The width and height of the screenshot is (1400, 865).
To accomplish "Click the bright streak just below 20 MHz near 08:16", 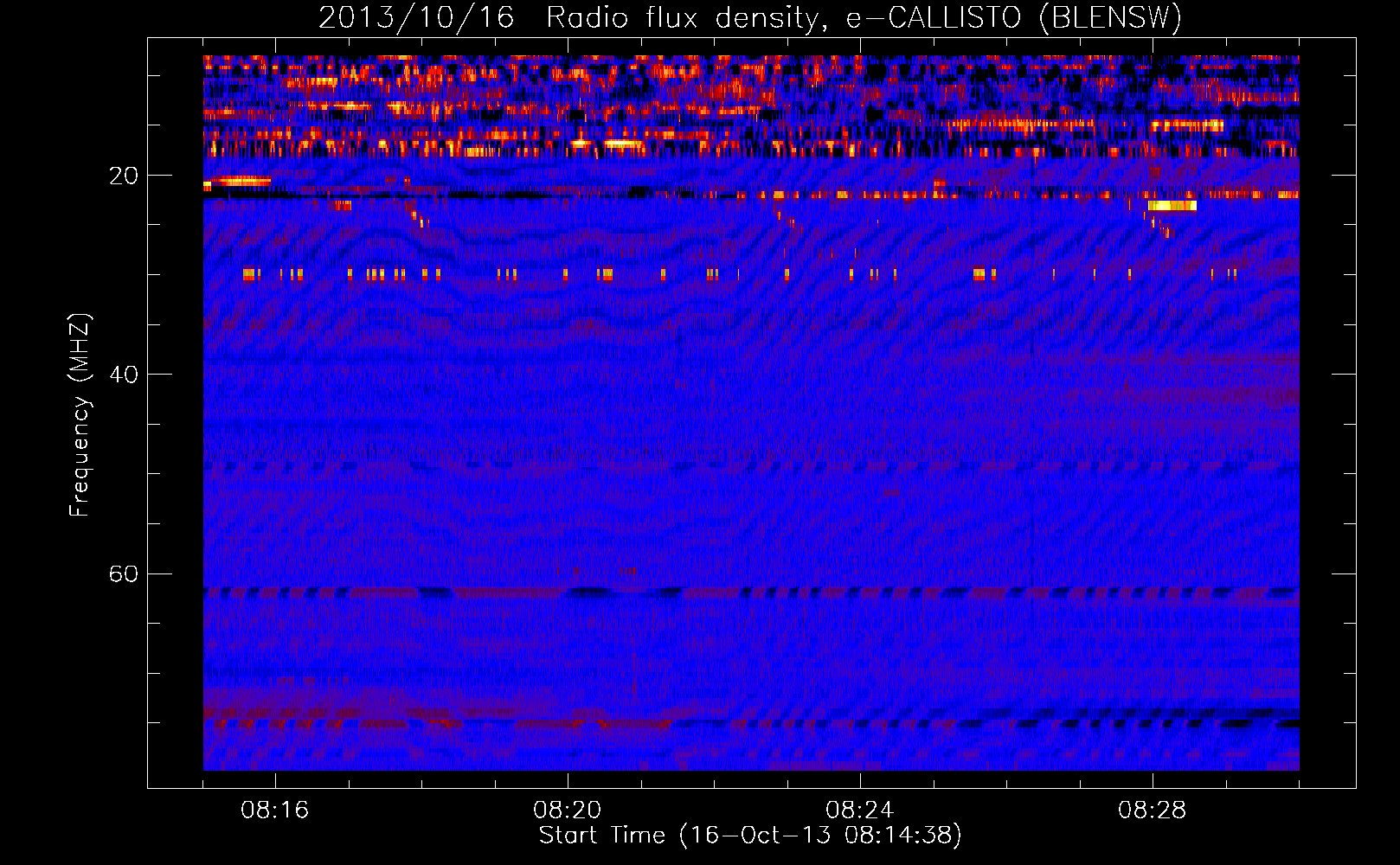I will click(x=241, y=182).
